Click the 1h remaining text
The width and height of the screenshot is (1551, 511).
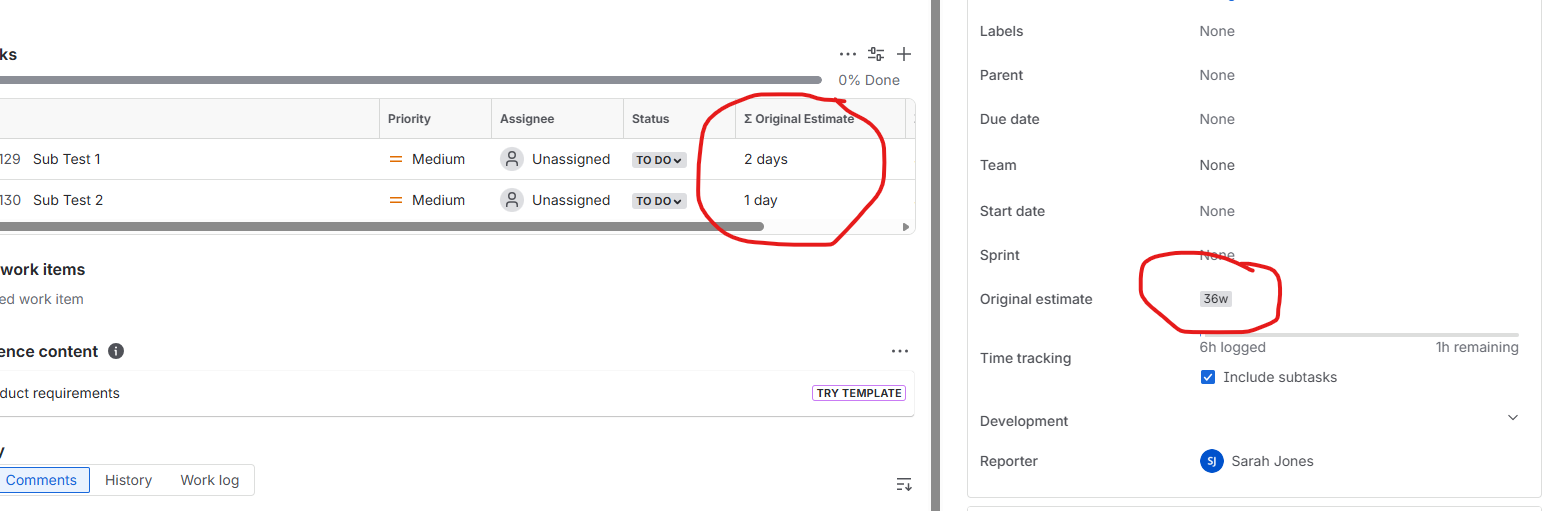pyautogui.click(x=1477, y=347)
